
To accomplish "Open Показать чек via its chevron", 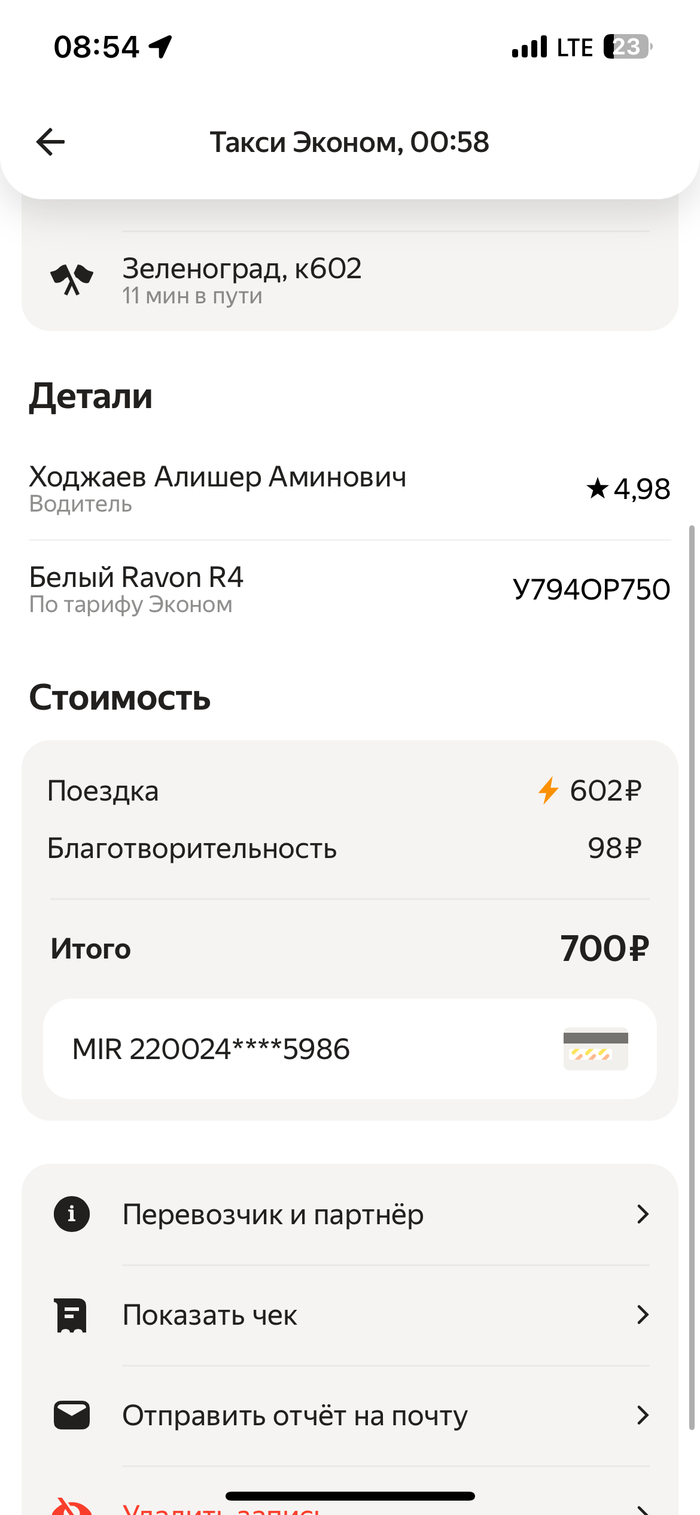I will pos(643,1315).
